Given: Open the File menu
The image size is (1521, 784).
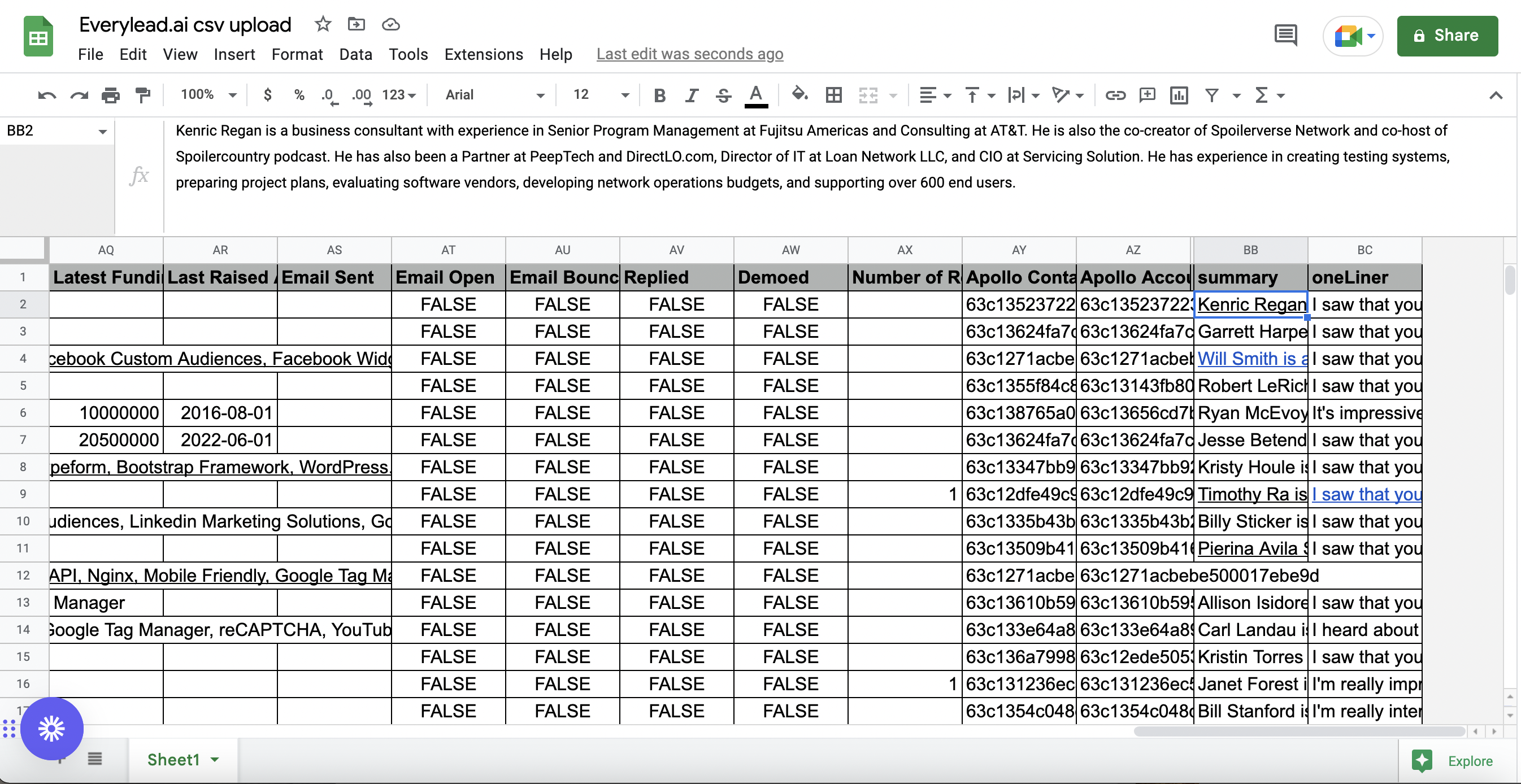Looking at the screenshot, I should 90,54.
